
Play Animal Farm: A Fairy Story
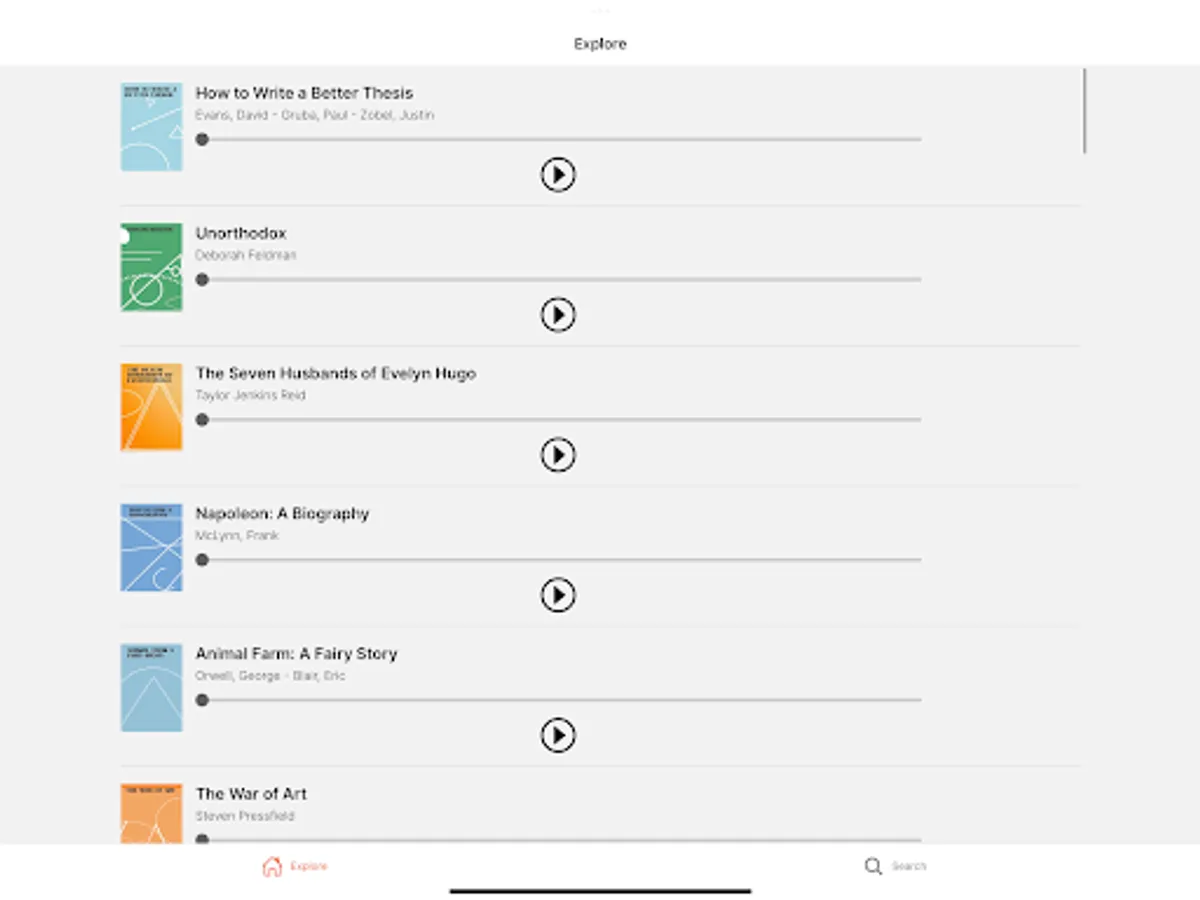pos(558,735)
